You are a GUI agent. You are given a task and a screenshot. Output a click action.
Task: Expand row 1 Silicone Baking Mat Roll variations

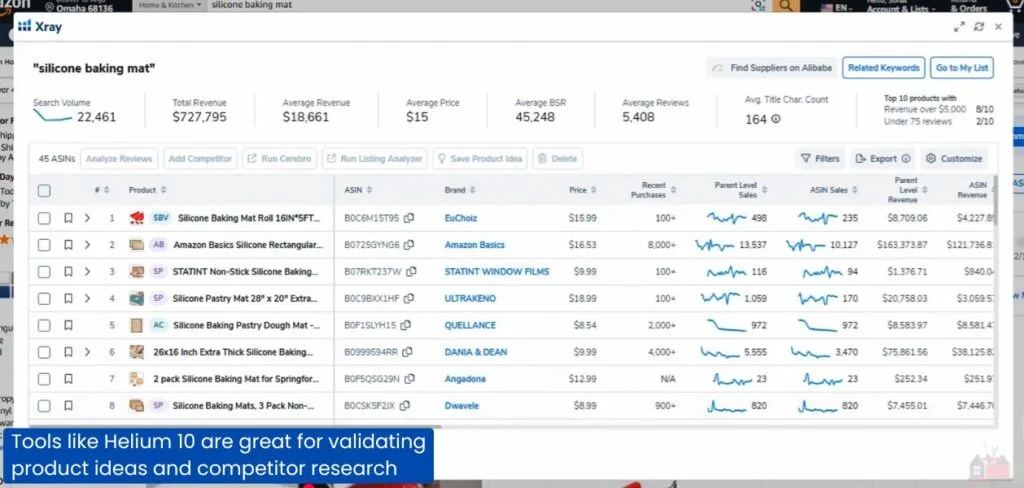point(88,218)
